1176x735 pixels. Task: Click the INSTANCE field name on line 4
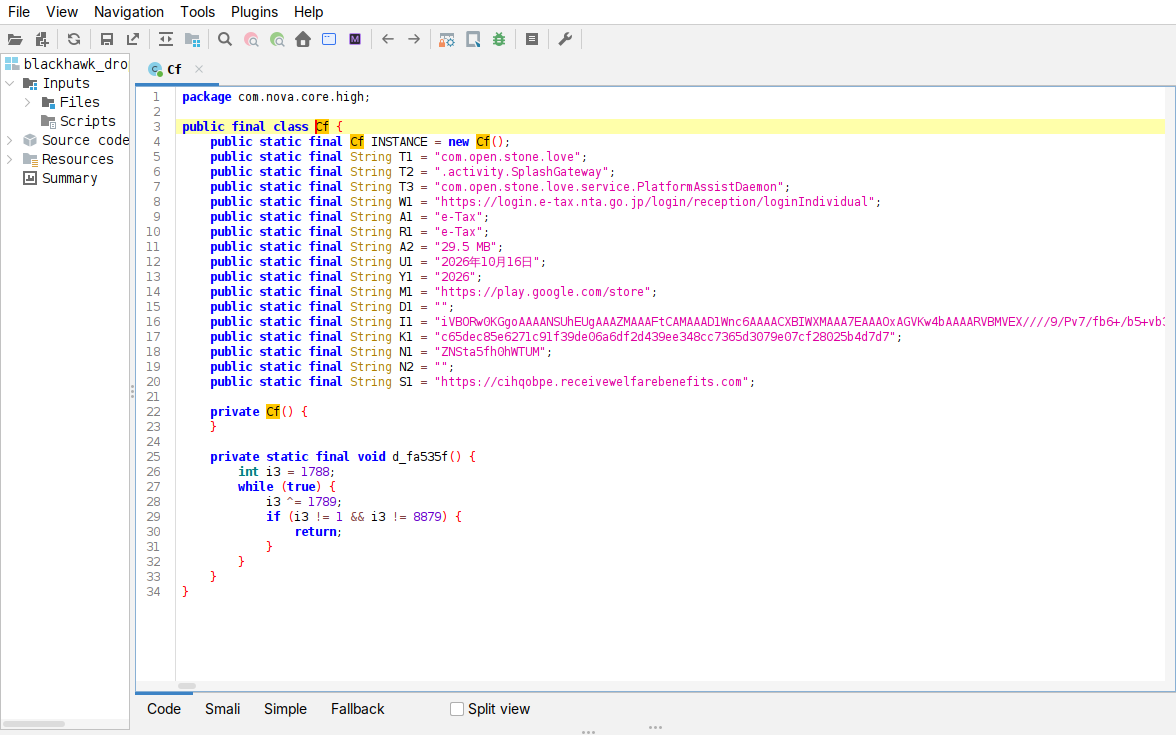[399, 142]
